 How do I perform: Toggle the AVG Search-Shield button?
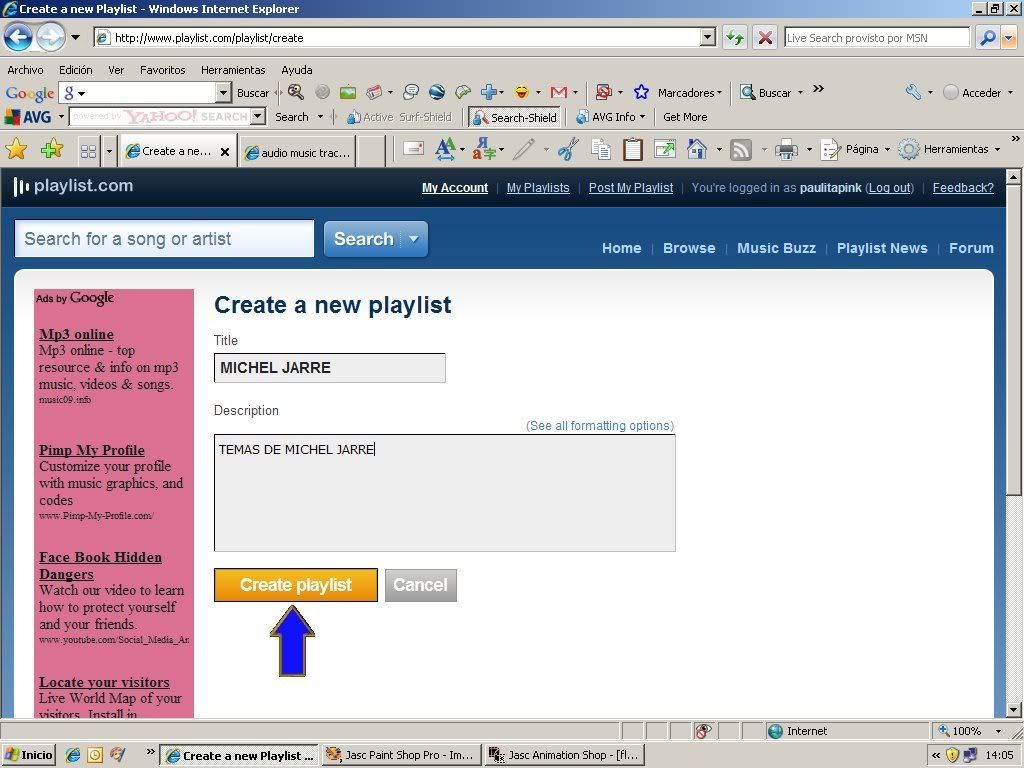(514, 117)
